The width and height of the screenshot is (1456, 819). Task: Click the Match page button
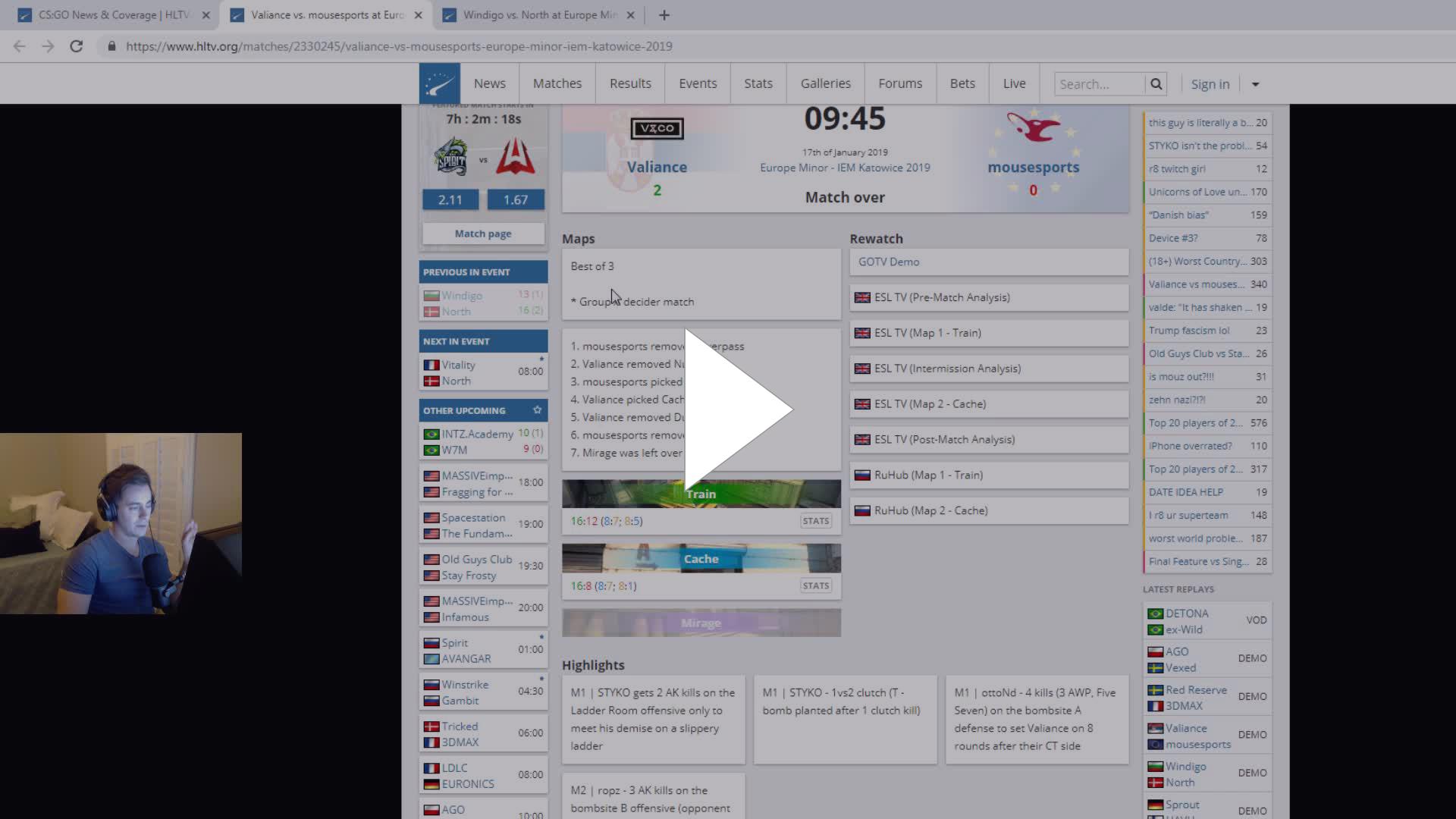click(x=483, y=234)
